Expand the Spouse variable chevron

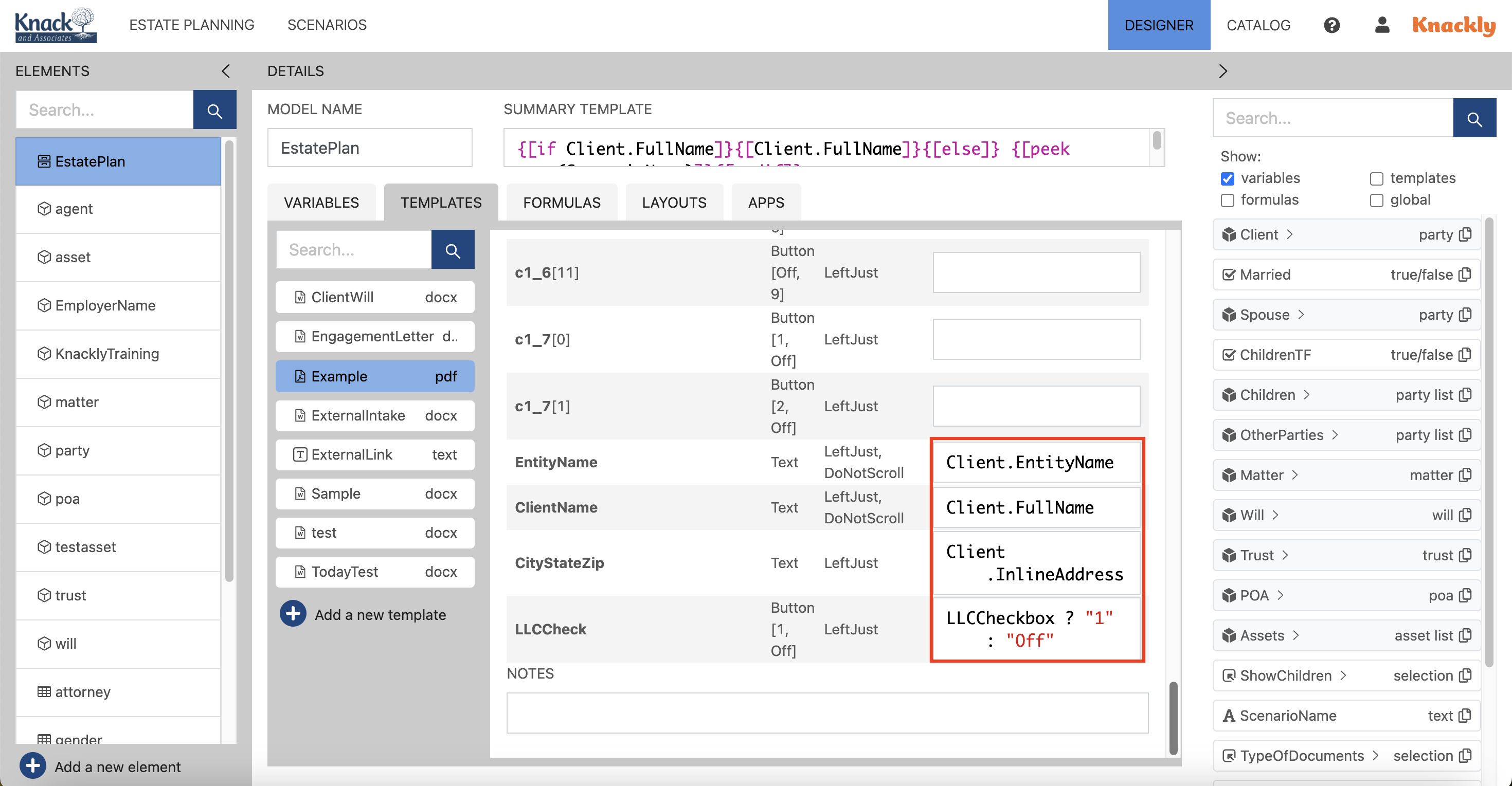point(1301,315)
